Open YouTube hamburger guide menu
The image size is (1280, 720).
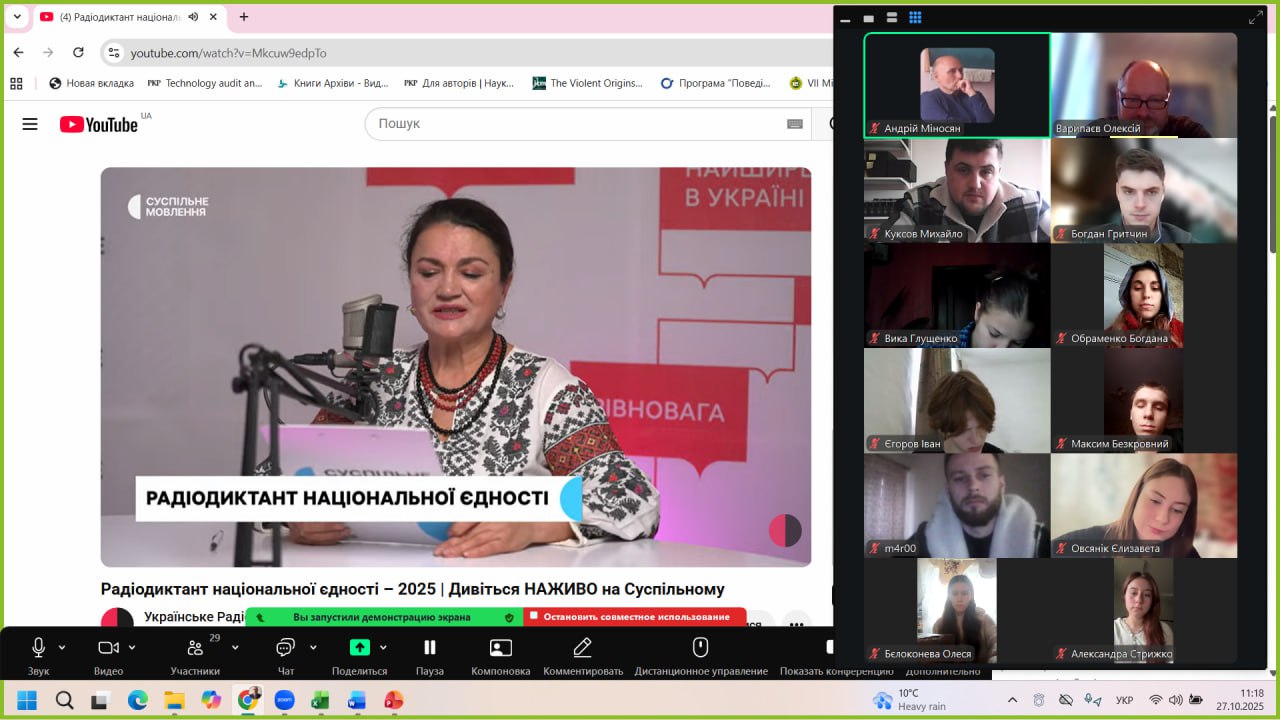(x=30, y=124)
